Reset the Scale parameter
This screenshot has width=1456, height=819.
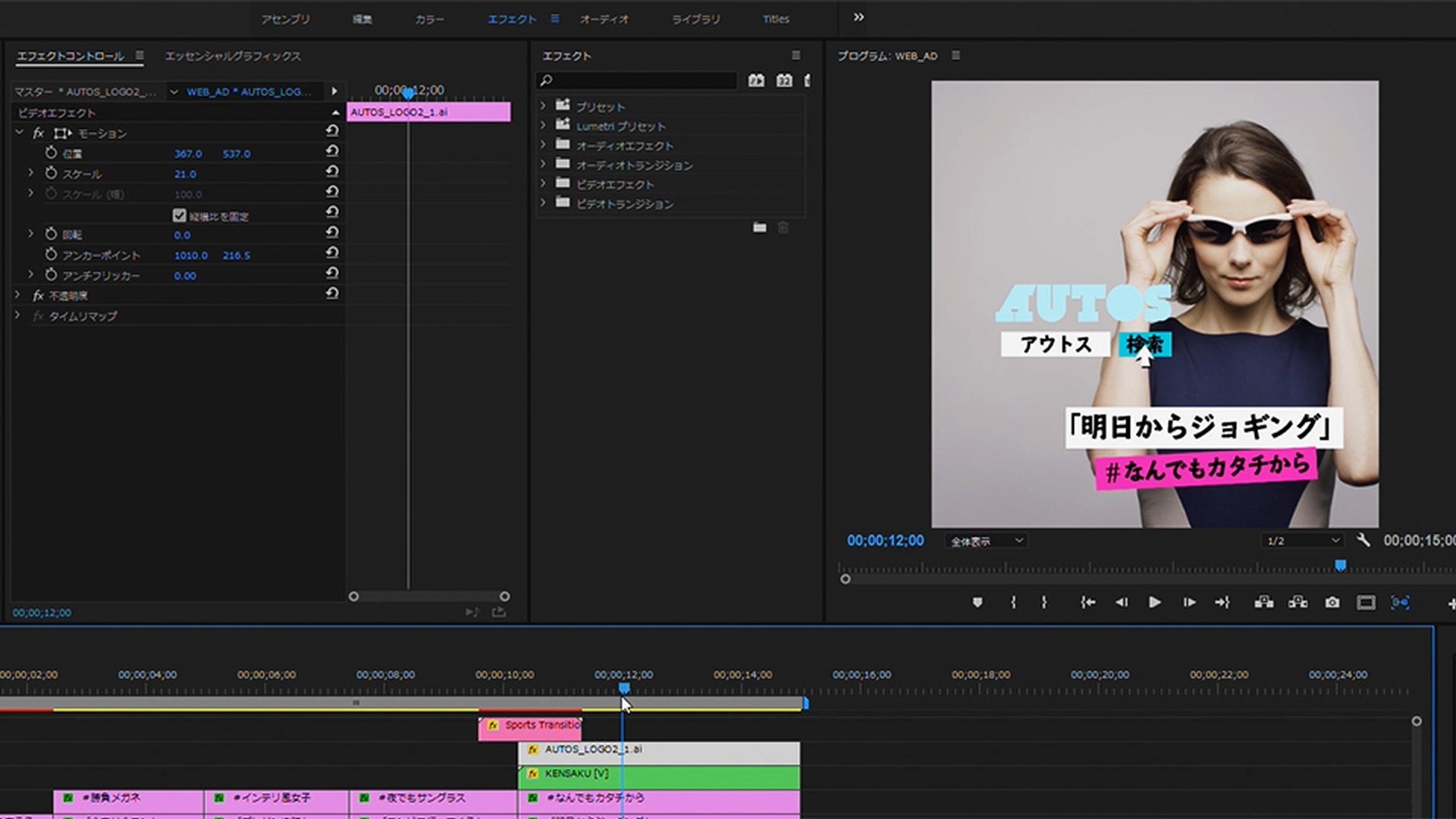pyautogui.click(x=332, y=171)
